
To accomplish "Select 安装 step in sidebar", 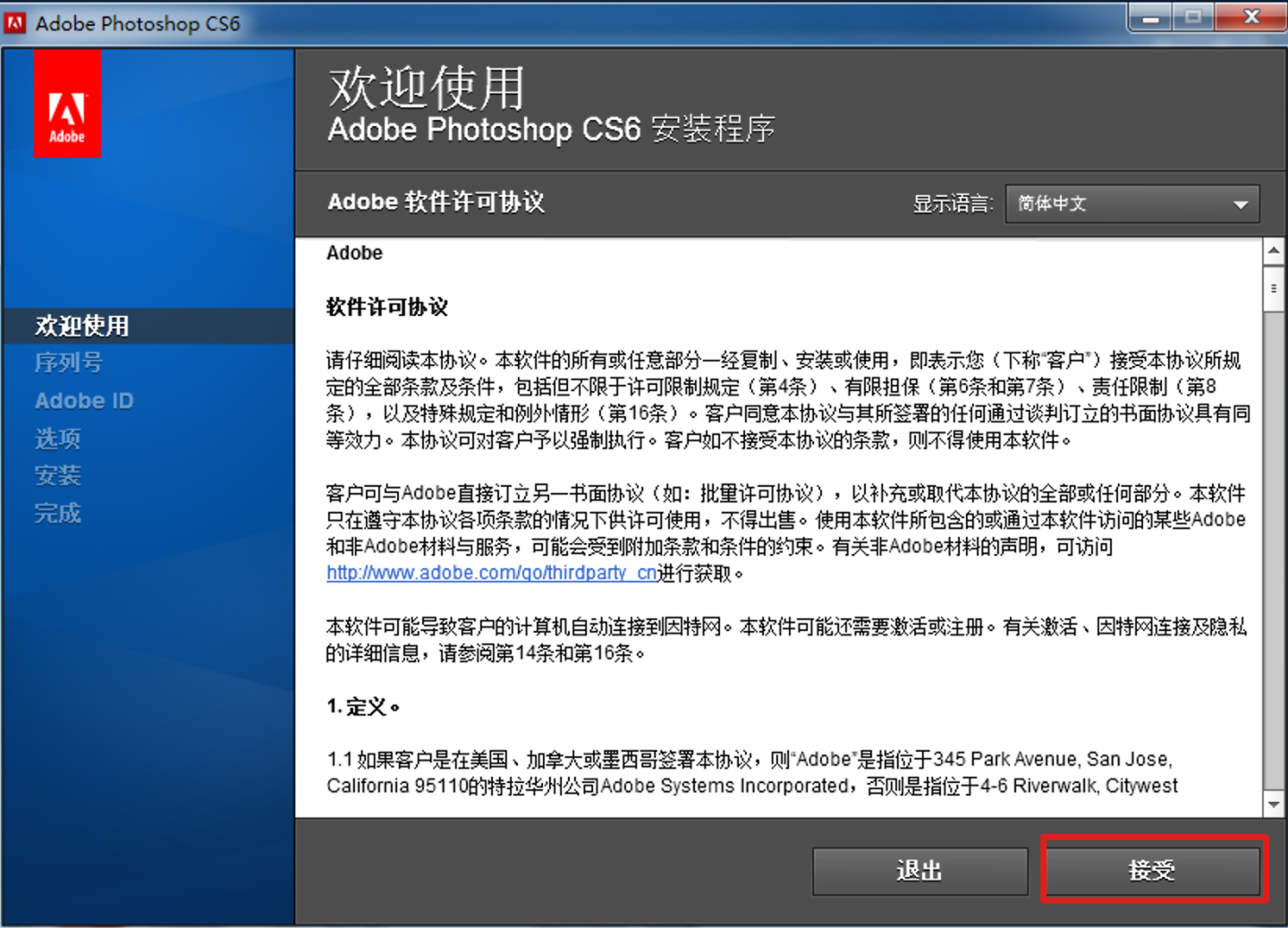I will point(57,475).
